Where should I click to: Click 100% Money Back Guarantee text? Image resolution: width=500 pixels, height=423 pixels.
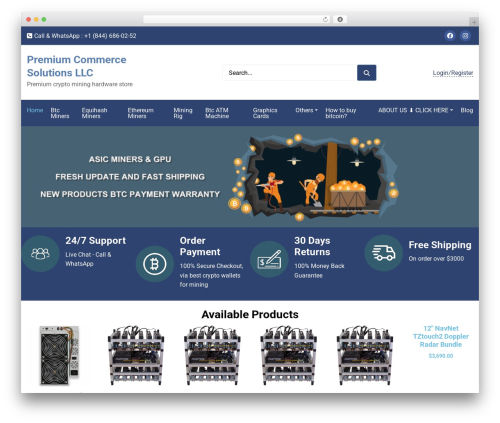(x=319, y=271)
